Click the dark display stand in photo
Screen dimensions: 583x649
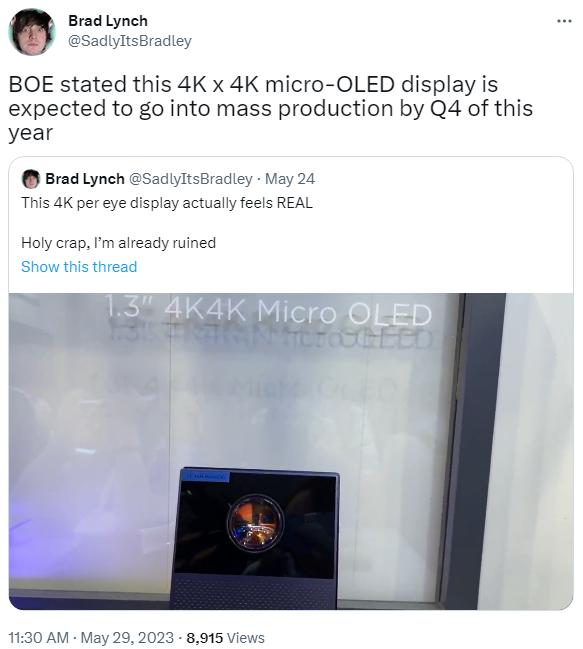255,538
